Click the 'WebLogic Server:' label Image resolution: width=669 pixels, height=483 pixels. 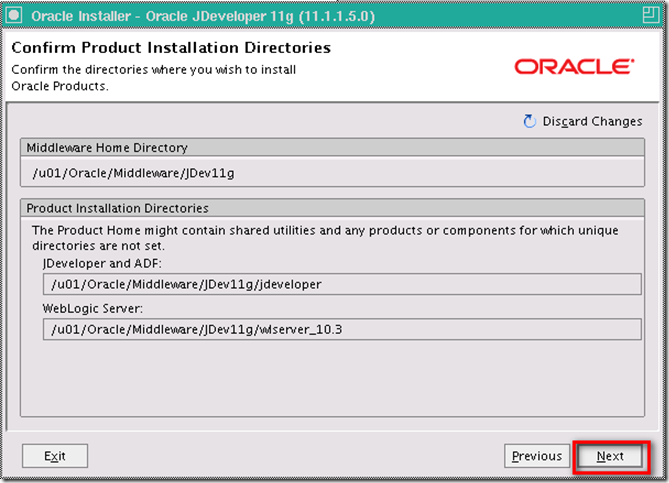93,308
